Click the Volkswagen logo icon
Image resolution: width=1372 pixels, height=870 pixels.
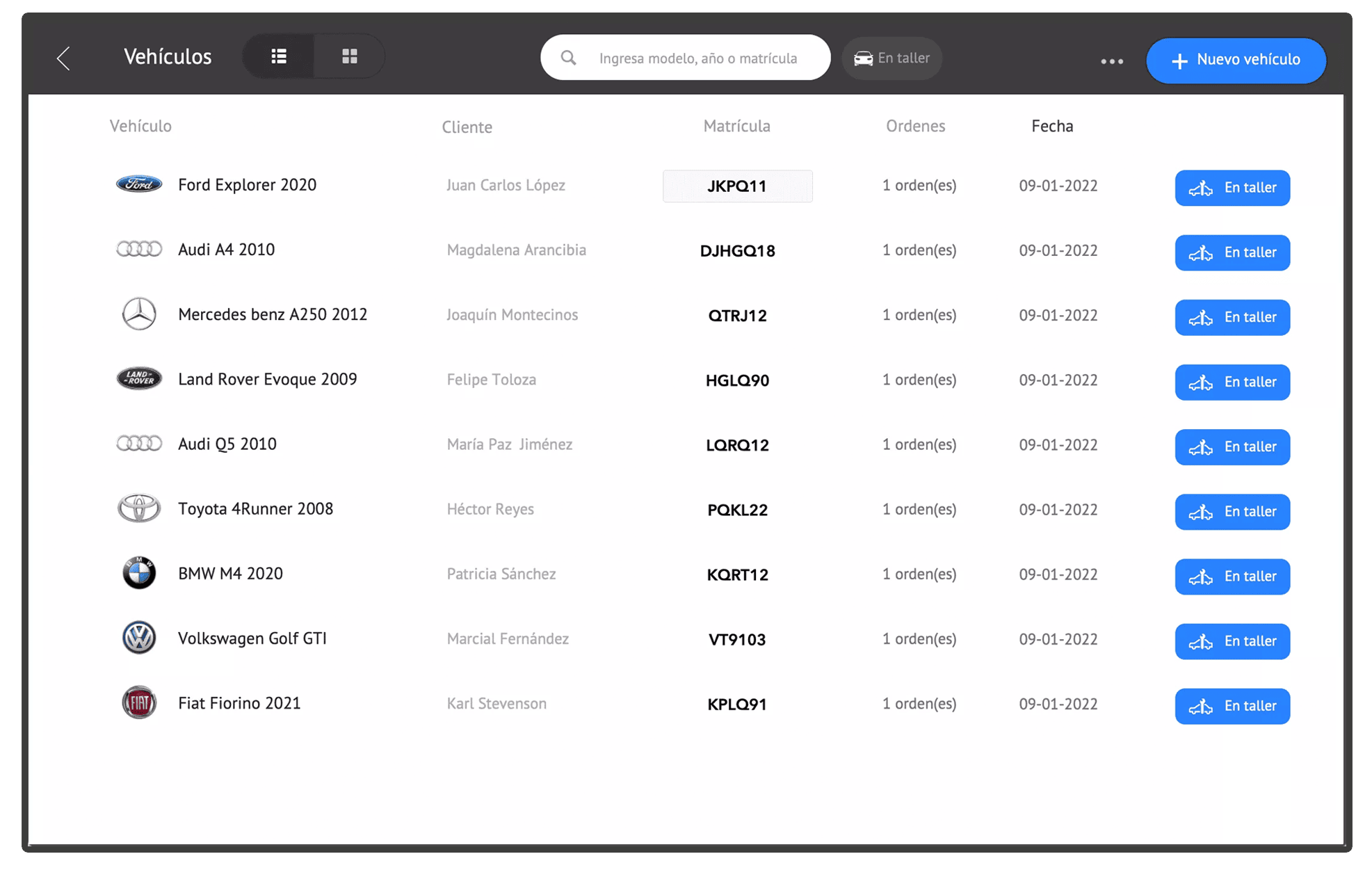tap(139, 638)
